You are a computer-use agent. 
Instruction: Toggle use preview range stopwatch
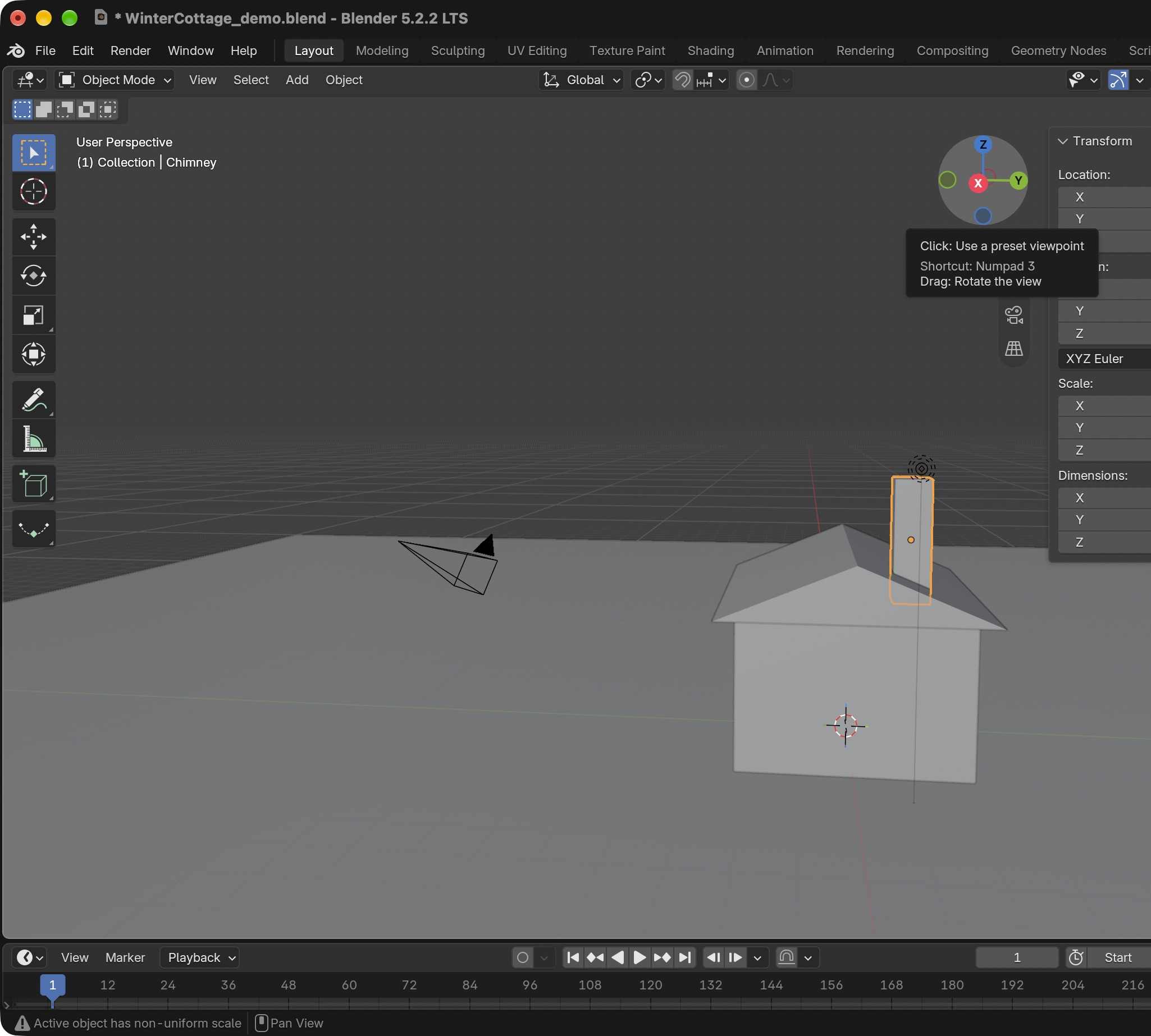click(1076, 957)
